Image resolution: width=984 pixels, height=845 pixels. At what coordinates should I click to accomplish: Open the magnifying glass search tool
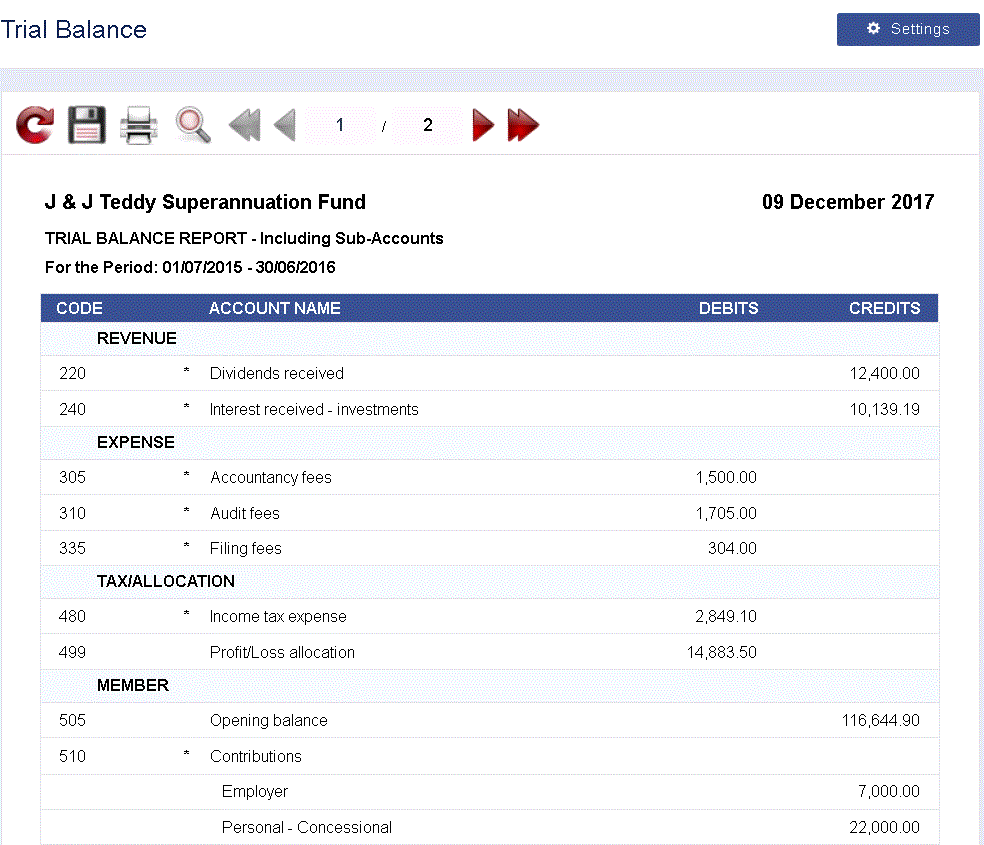click(x=192, y=125)
